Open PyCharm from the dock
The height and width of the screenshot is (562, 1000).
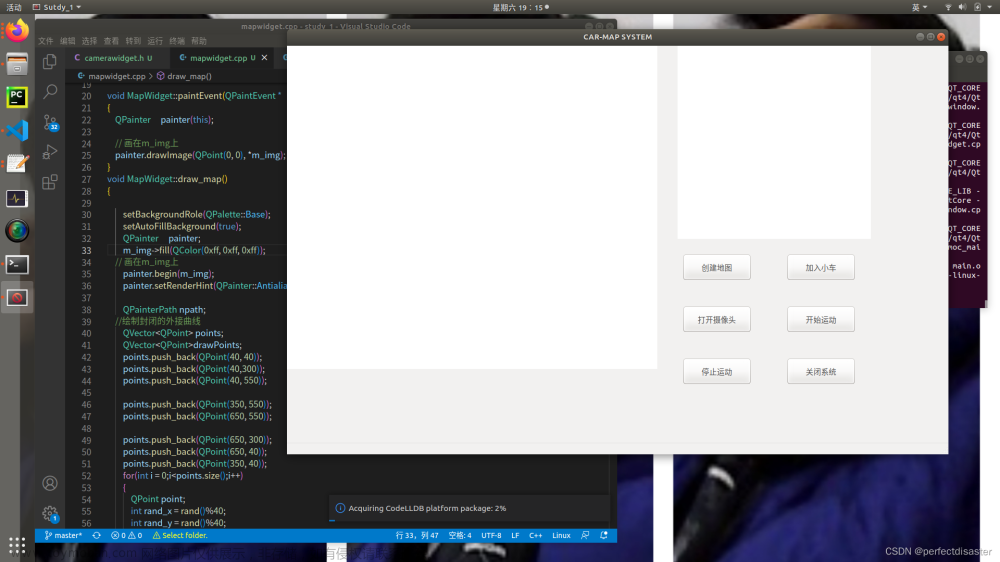point(17,97)
